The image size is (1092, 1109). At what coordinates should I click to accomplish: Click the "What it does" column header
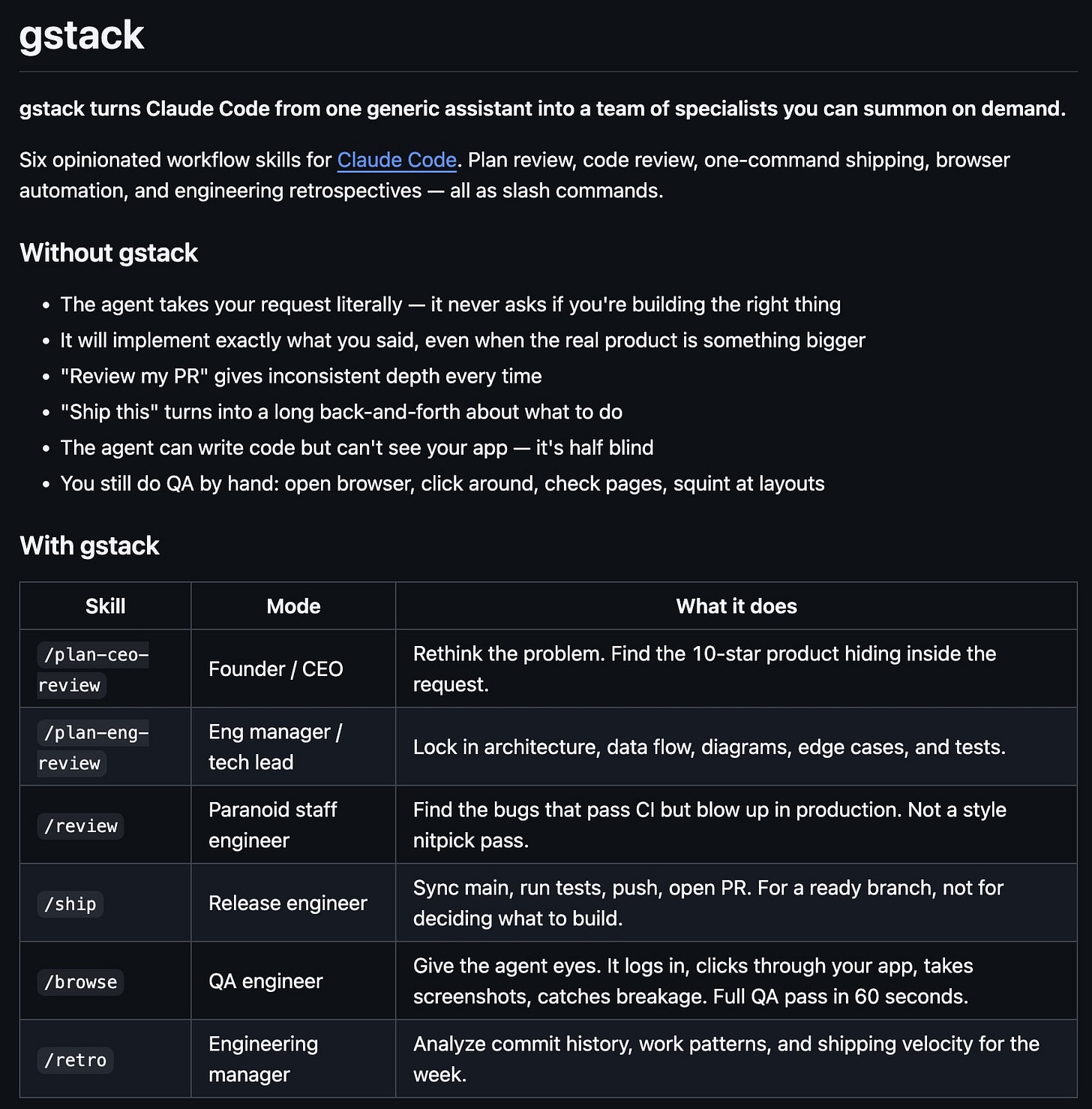click(x=736, y=606)
